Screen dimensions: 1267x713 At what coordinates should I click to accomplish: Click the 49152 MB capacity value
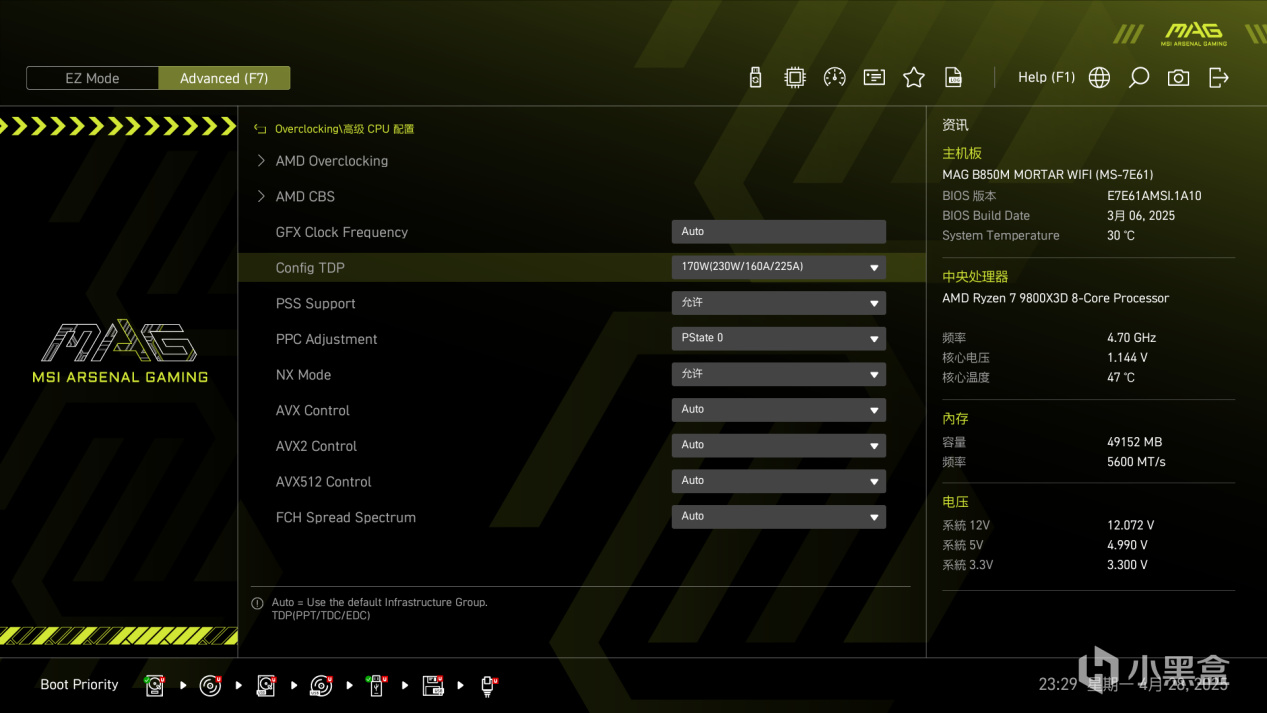point(1134,442)
